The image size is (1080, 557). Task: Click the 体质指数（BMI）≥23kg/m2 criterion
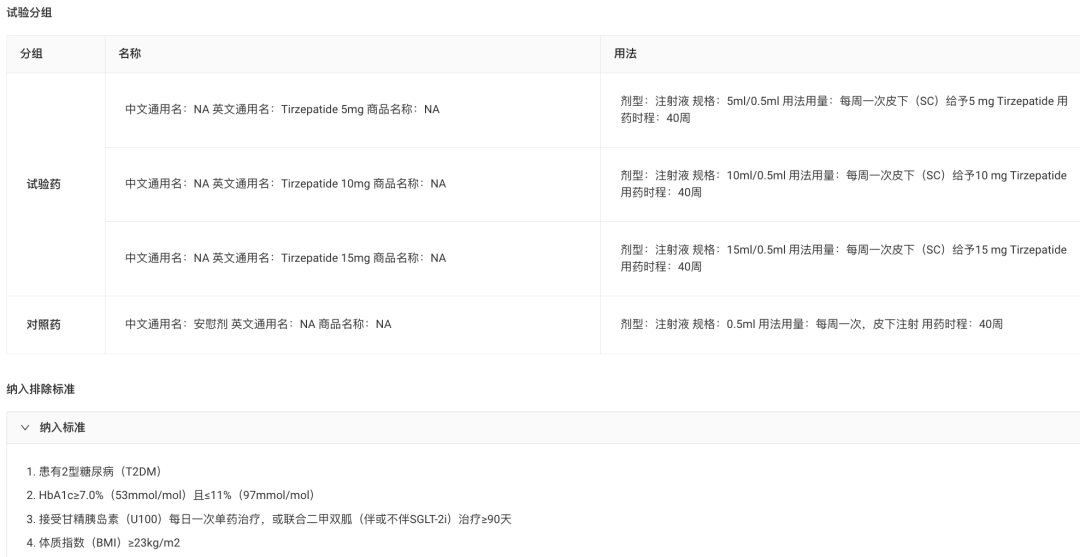[x=103, y=543]
